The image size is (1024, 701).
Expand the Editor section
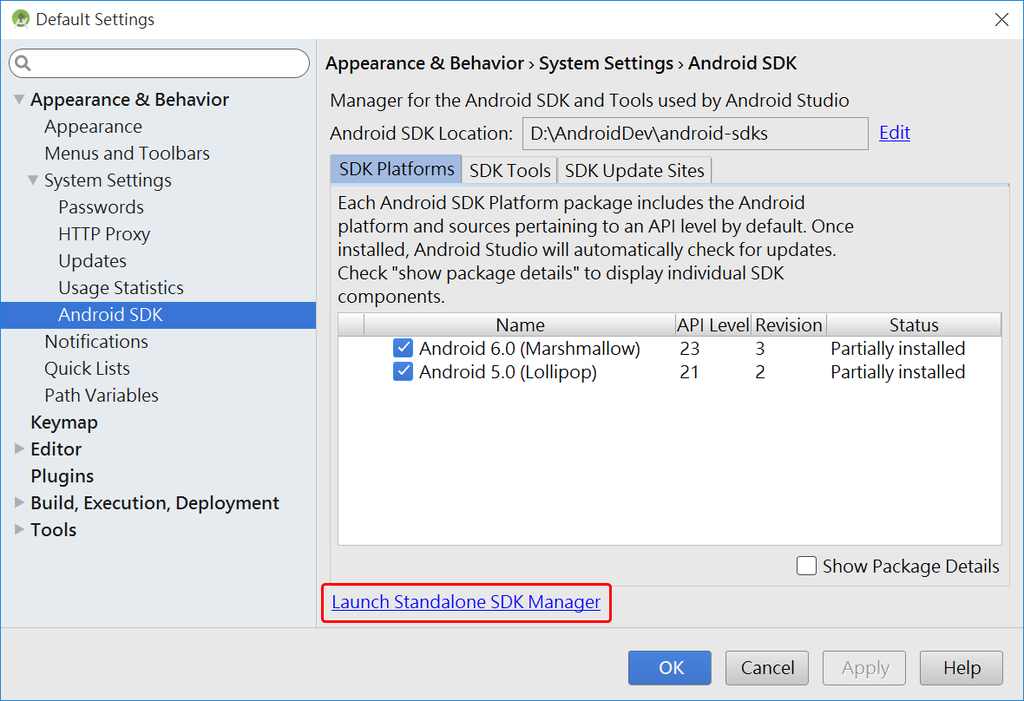[20, 449]
